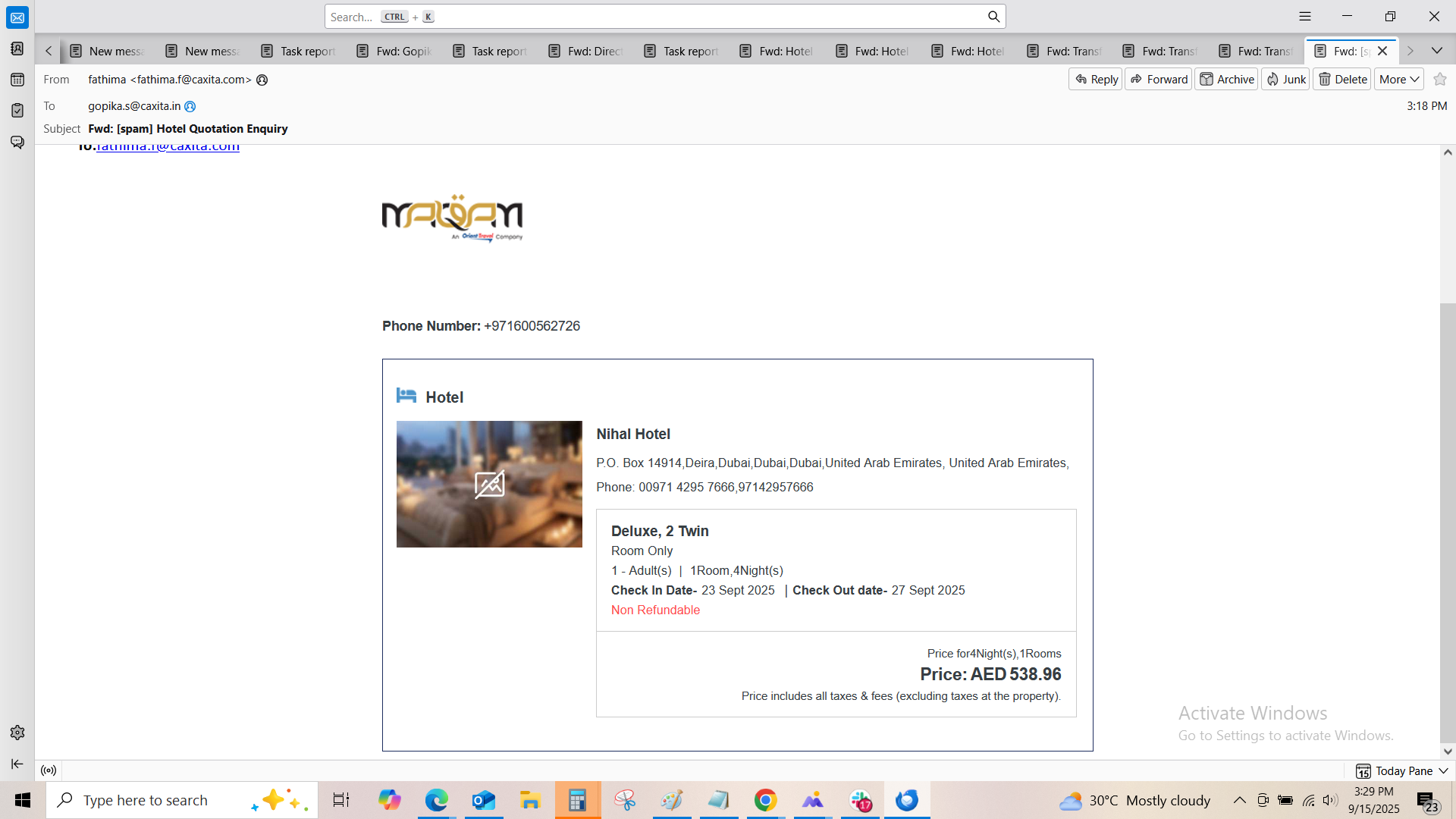
Task: Toggle the Today Pane
Action: click(x=1403, y=770)
